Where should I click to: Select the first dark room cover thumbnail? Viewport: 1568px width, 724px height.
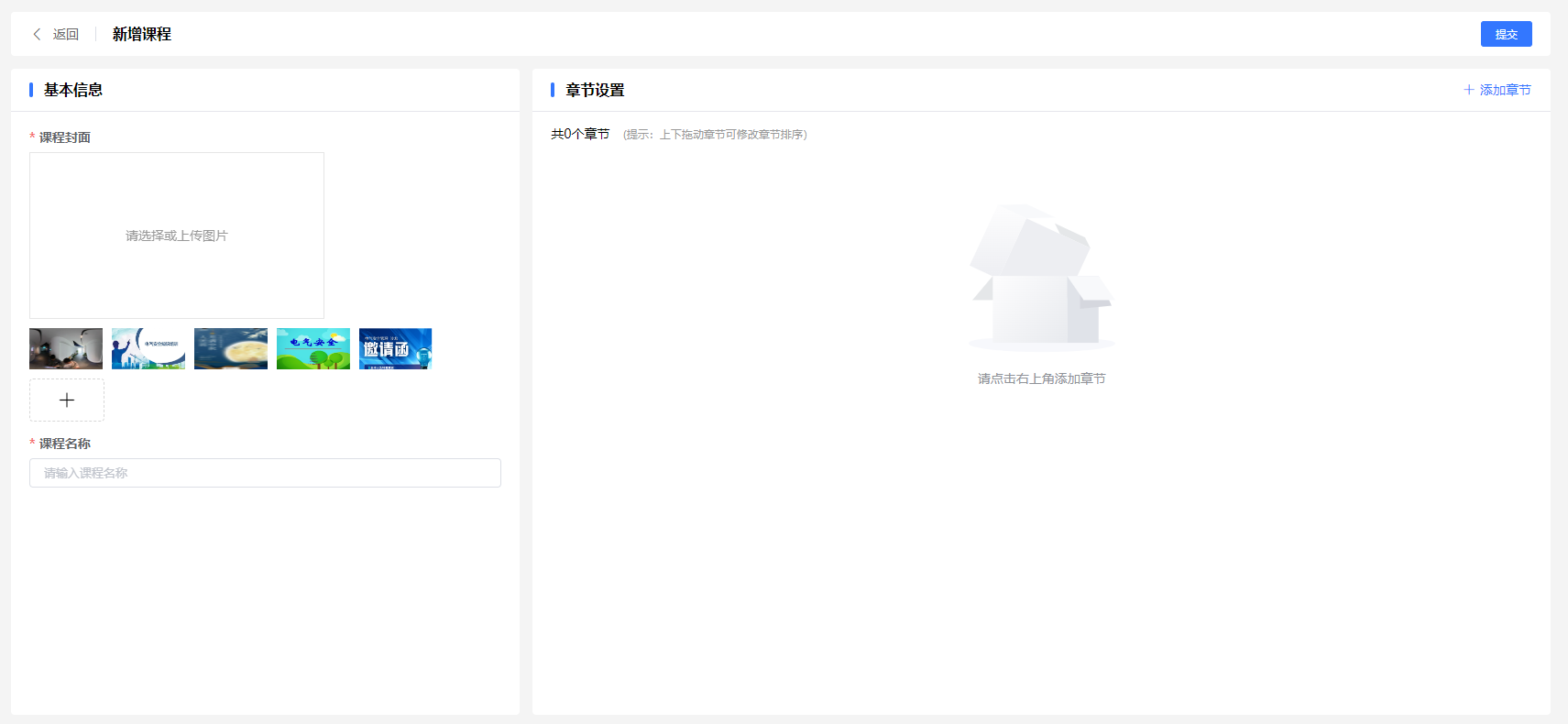pos(66,348)
